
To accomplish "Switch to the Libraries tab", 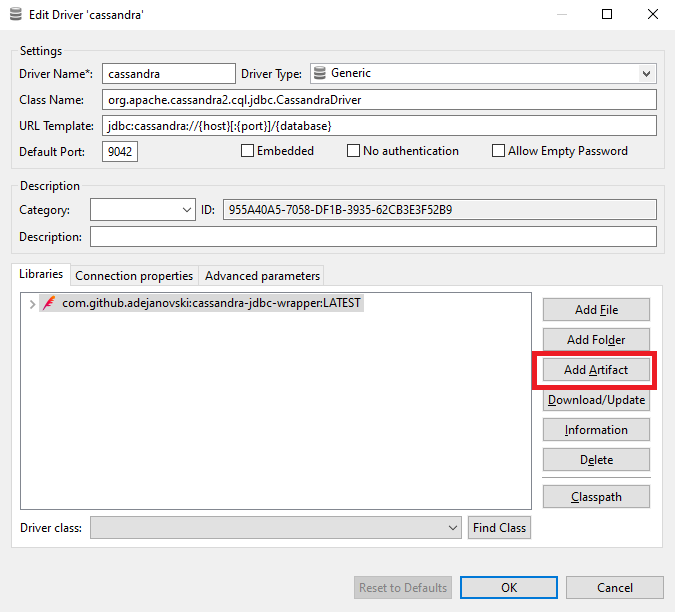I will click(x=41, y=274).
